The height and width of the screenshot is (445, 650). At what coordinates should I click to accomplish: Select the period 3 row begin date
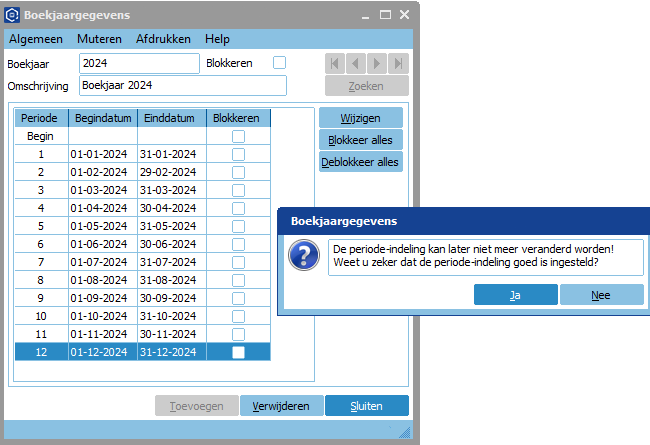pos(98,190)
